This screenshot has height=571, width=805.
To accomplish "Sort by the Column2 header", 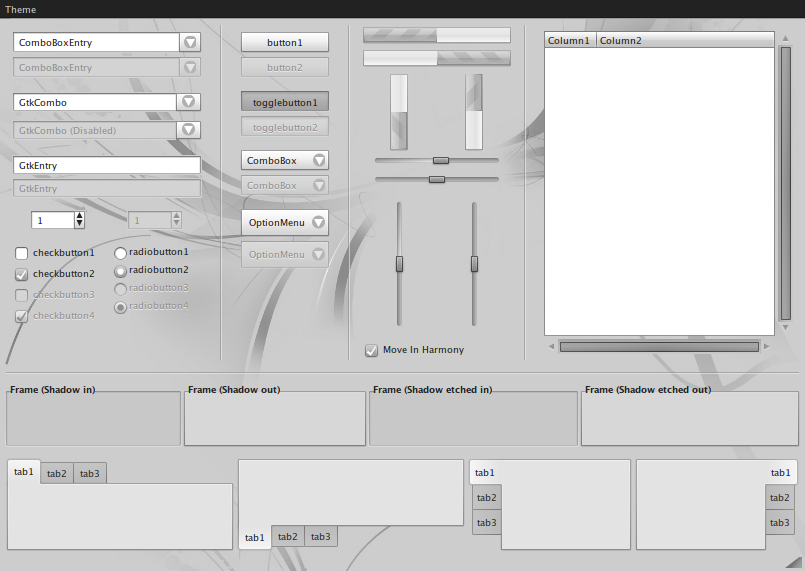I will pos(685,40).
